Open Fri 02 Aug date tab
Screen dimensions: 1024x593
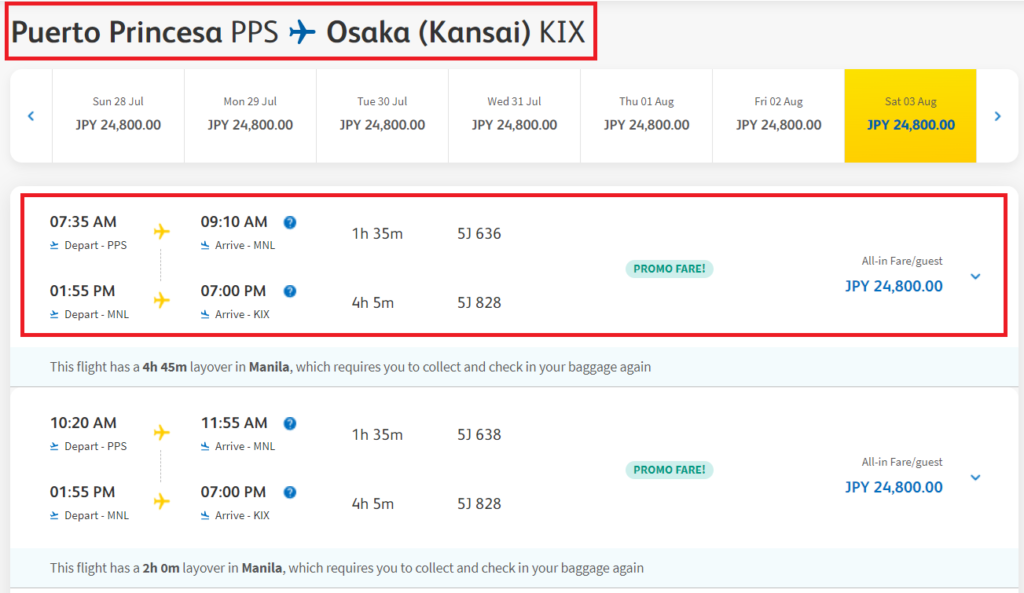point(778,115)
